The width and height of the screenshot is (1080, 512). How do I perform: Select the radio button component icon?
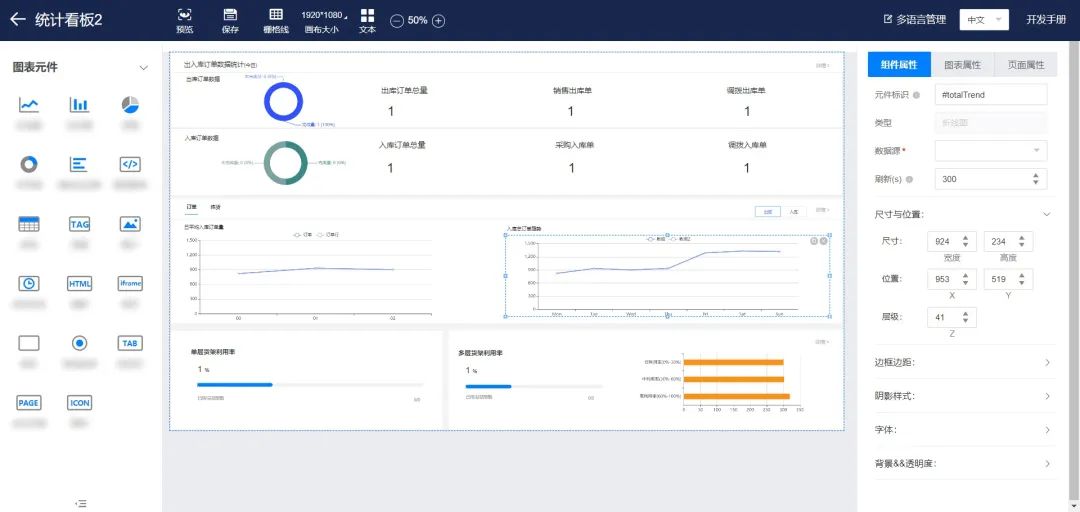coord(80,343)
